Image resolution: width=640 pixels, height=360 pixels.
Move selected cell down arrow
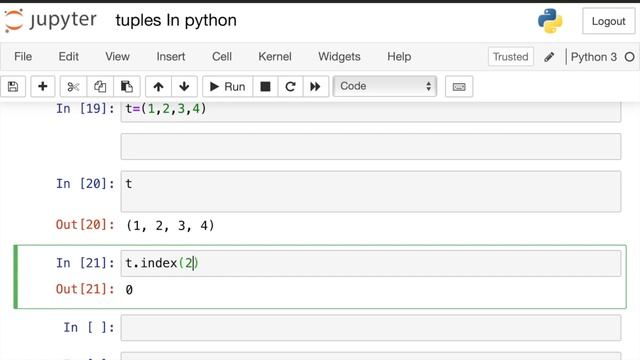point(184,87)
